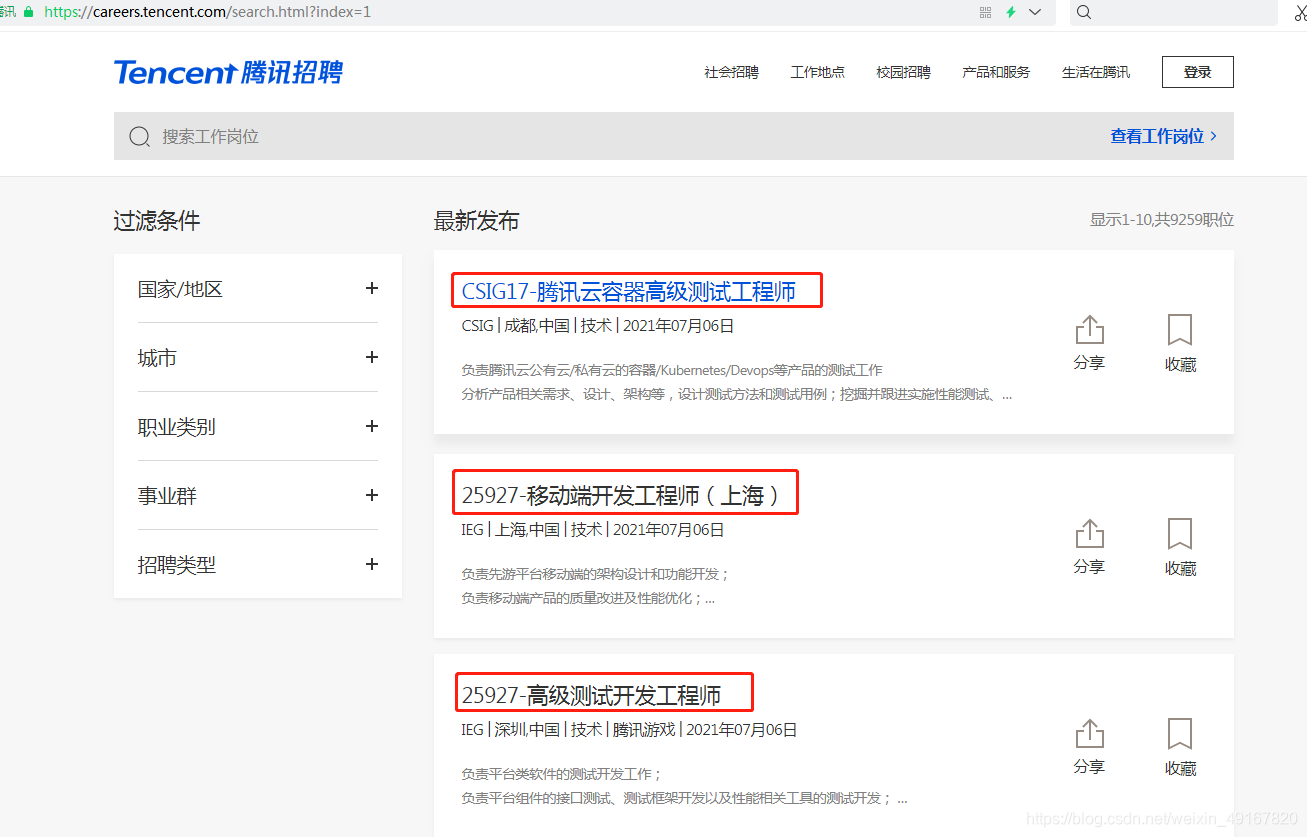Click description line 负责平台类软件的测试开发工作
Image resolution: width=1307 pixels, height=837 pixels.
click(562, 774)
